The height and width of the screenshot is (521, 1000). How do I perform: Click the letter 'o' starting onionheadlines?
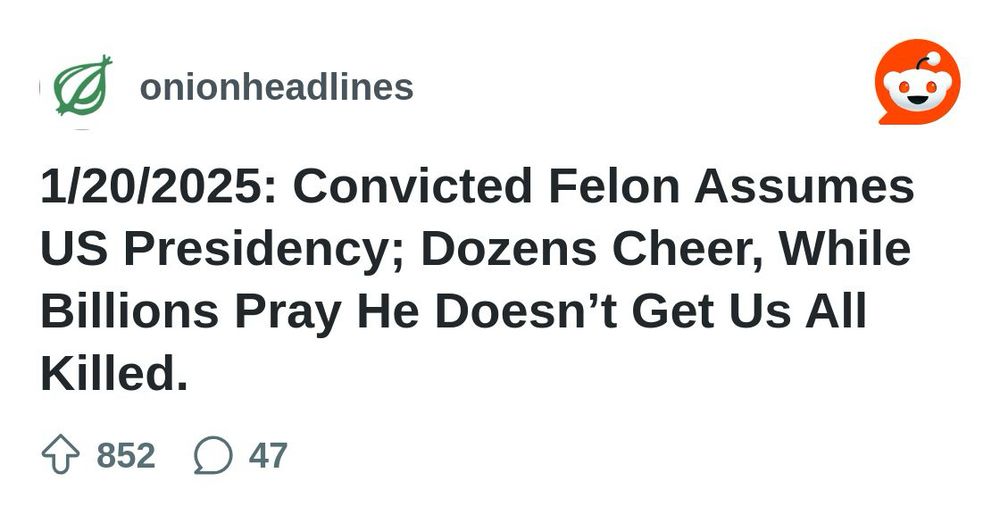click(150, 88)
